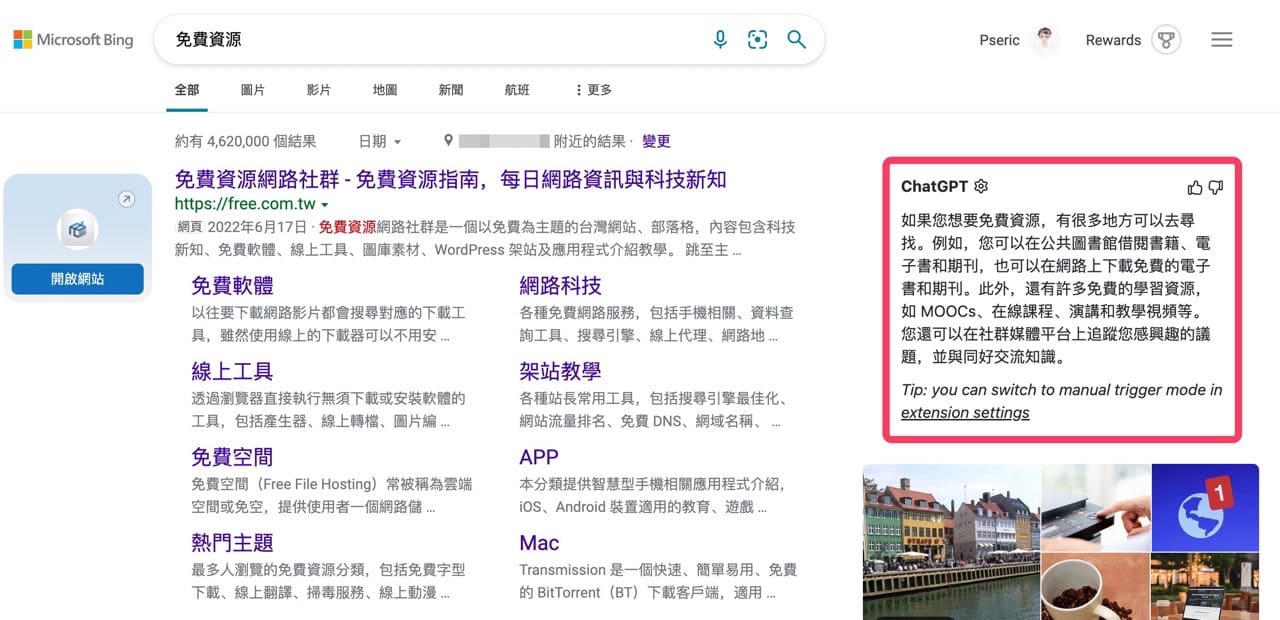The width and height of the screenshot is (1280, 620).
Task: Click the expand arrow on site card
Action: click(x=126, y=200)
